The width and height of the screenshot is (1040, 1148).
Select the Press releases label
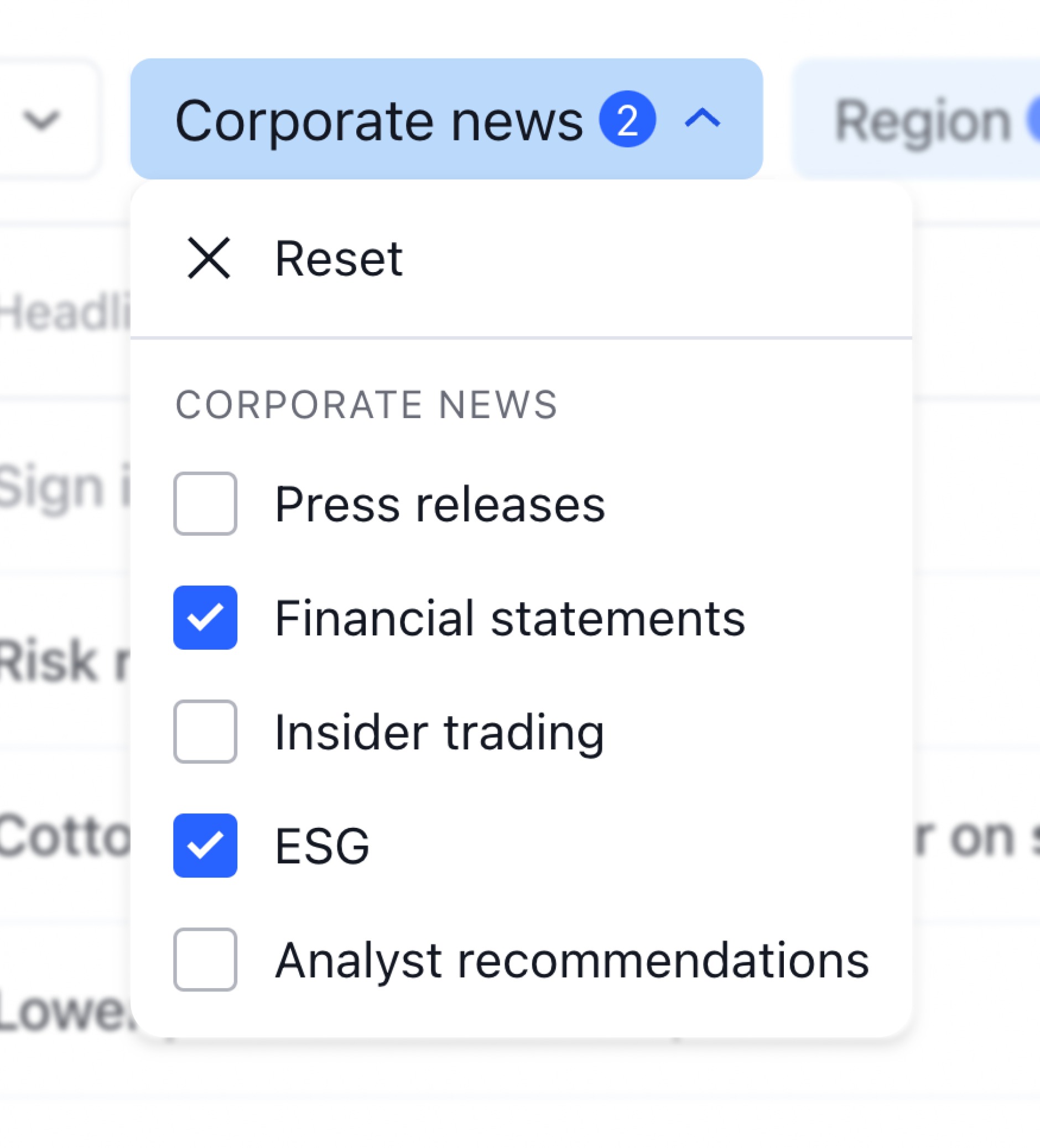coord(440,504)
